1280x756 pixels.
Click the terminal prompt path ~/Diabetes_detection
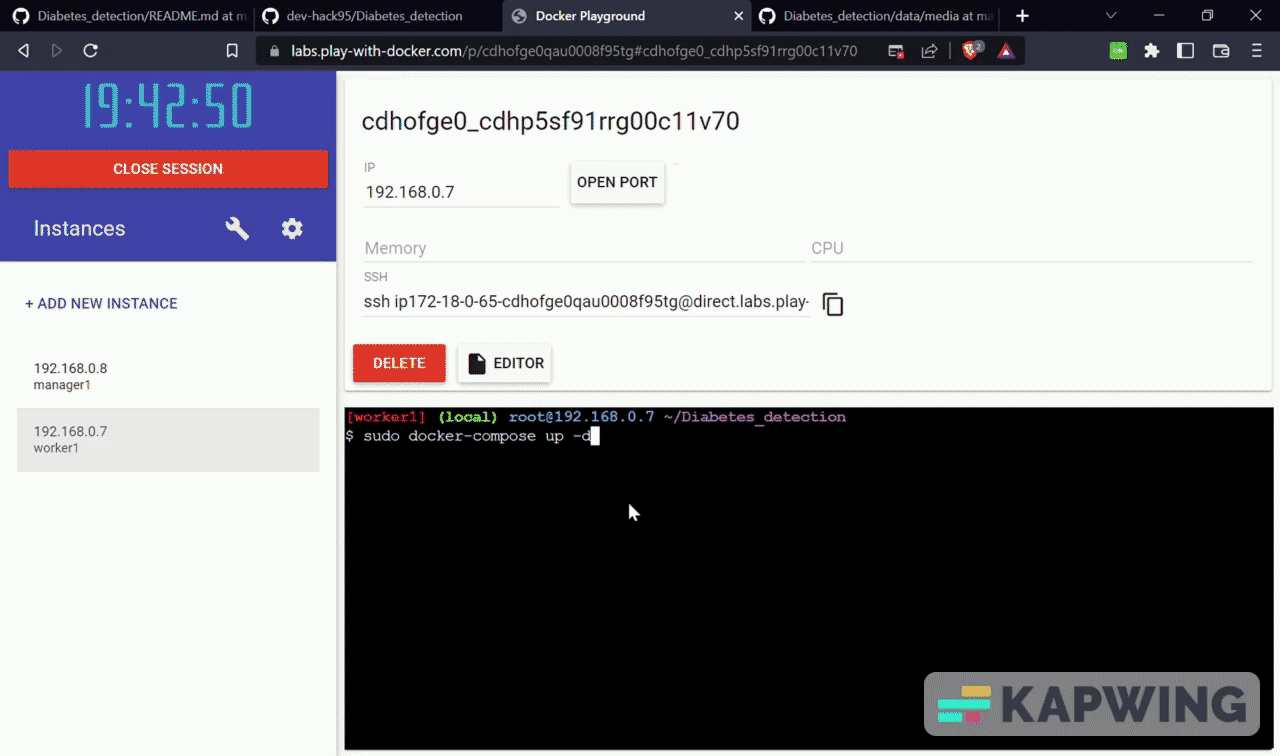tap(754, 417)
